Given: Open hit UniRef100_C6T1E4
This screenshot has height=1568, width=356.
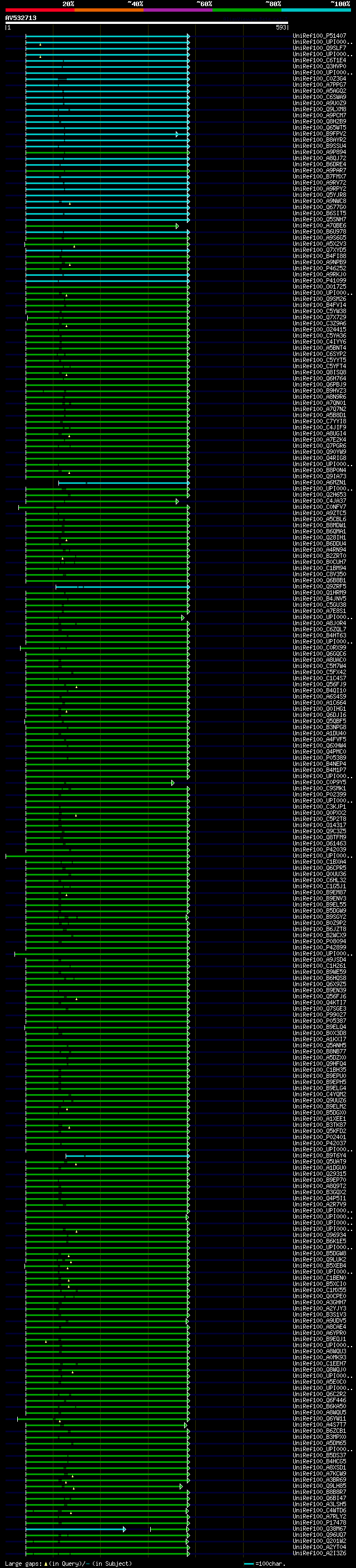Looking at the screenshot, I should point(319,60).
